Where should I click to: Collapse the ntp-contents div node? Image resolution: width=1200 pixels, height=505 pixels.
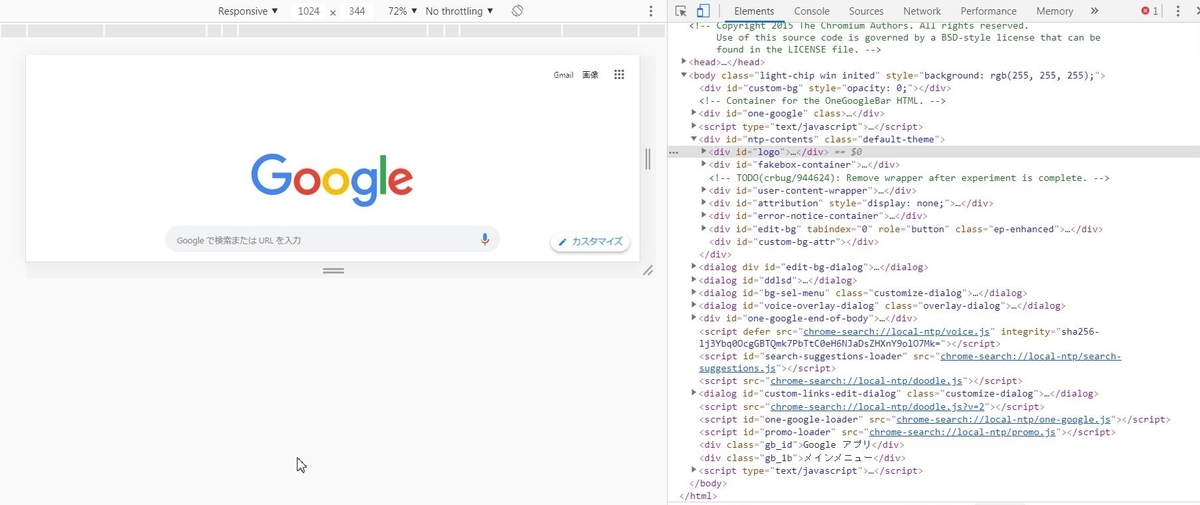[x=694, y=139]
